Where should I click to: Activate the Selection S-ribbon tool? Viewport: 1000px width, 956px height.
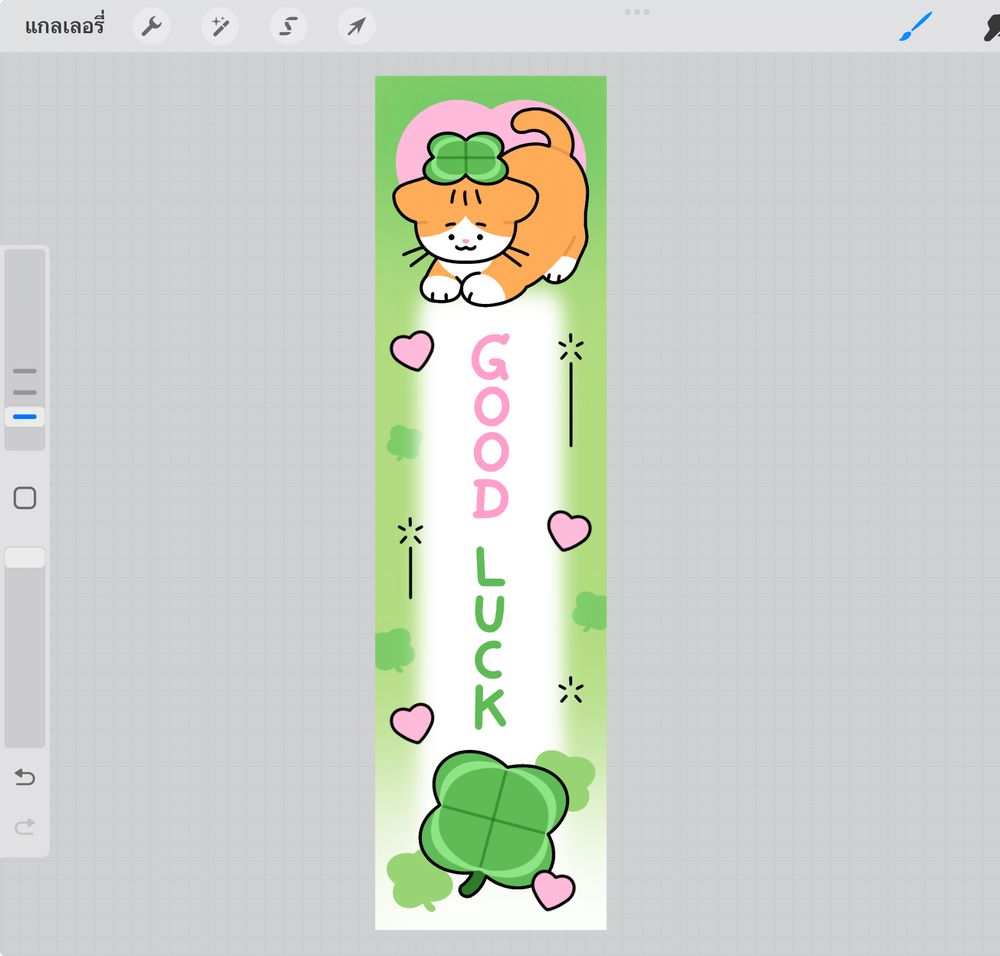tap(288, 26)
